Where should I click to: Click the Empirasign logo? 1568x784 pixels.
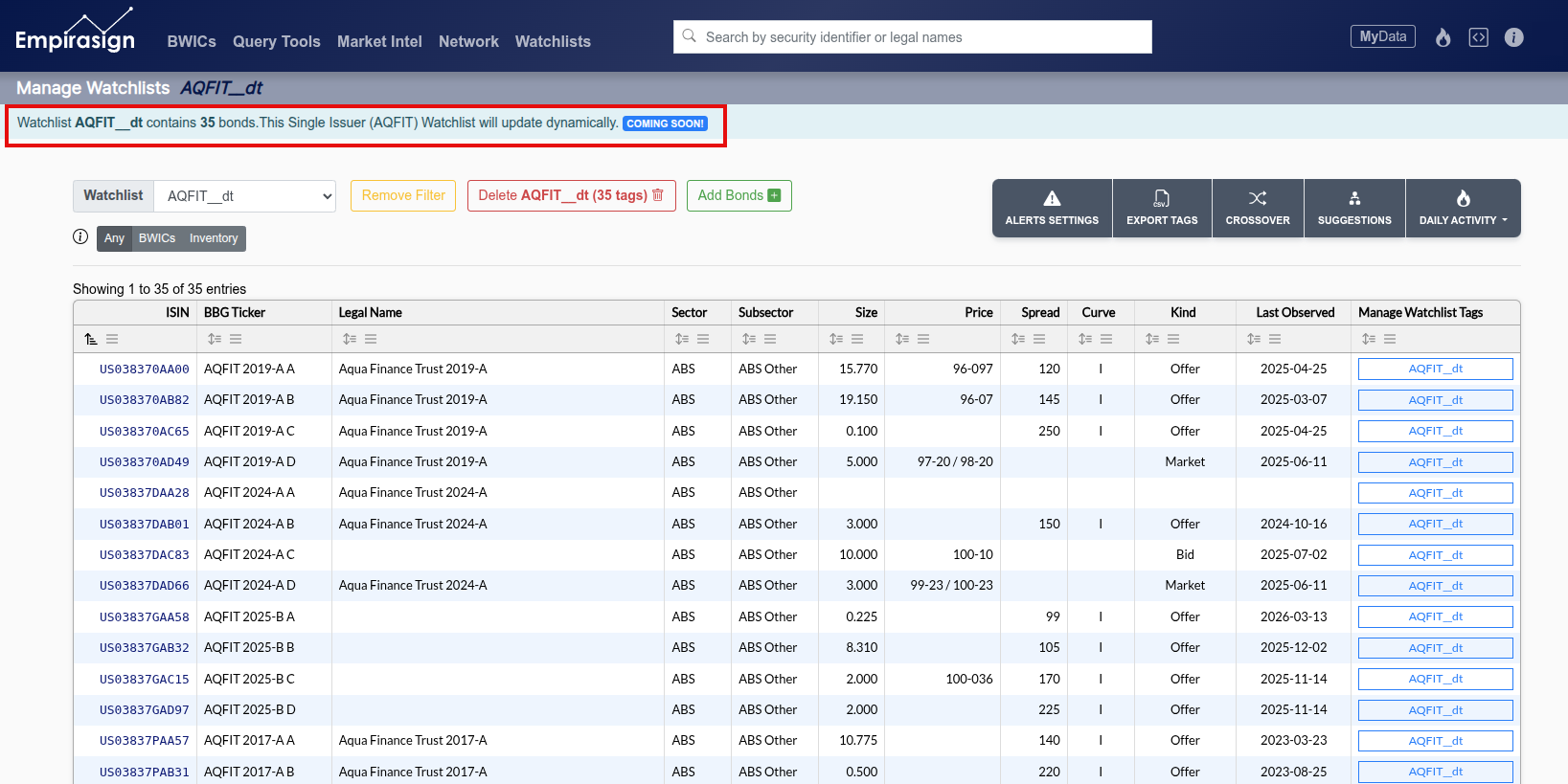tap(75, 32)
